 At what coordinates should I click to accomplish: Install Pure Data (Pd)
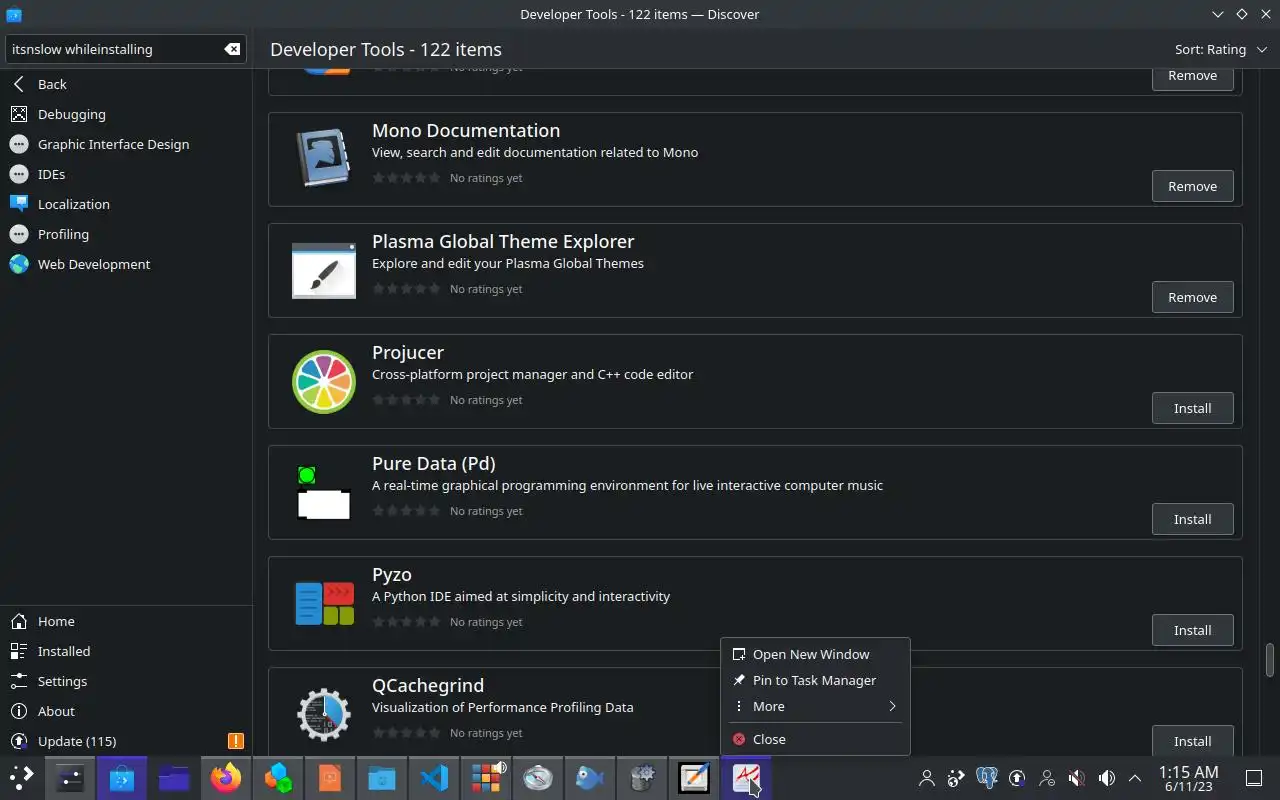(1192, 519)
